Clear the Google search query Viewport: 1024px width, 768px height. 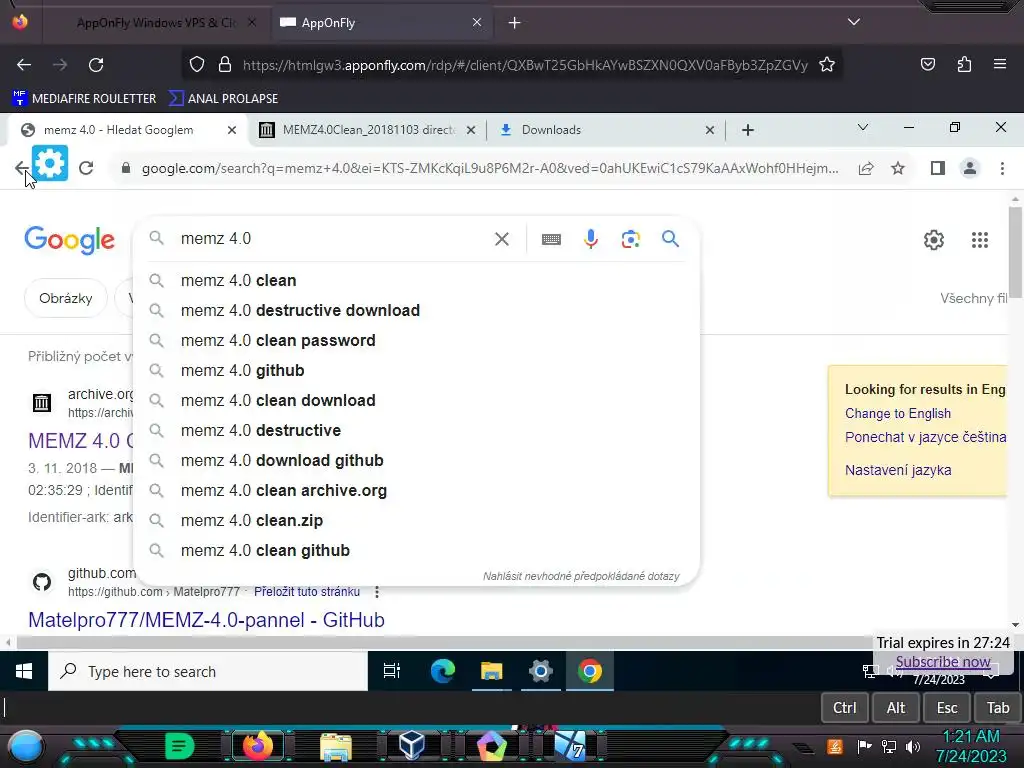tap(502, 239)
